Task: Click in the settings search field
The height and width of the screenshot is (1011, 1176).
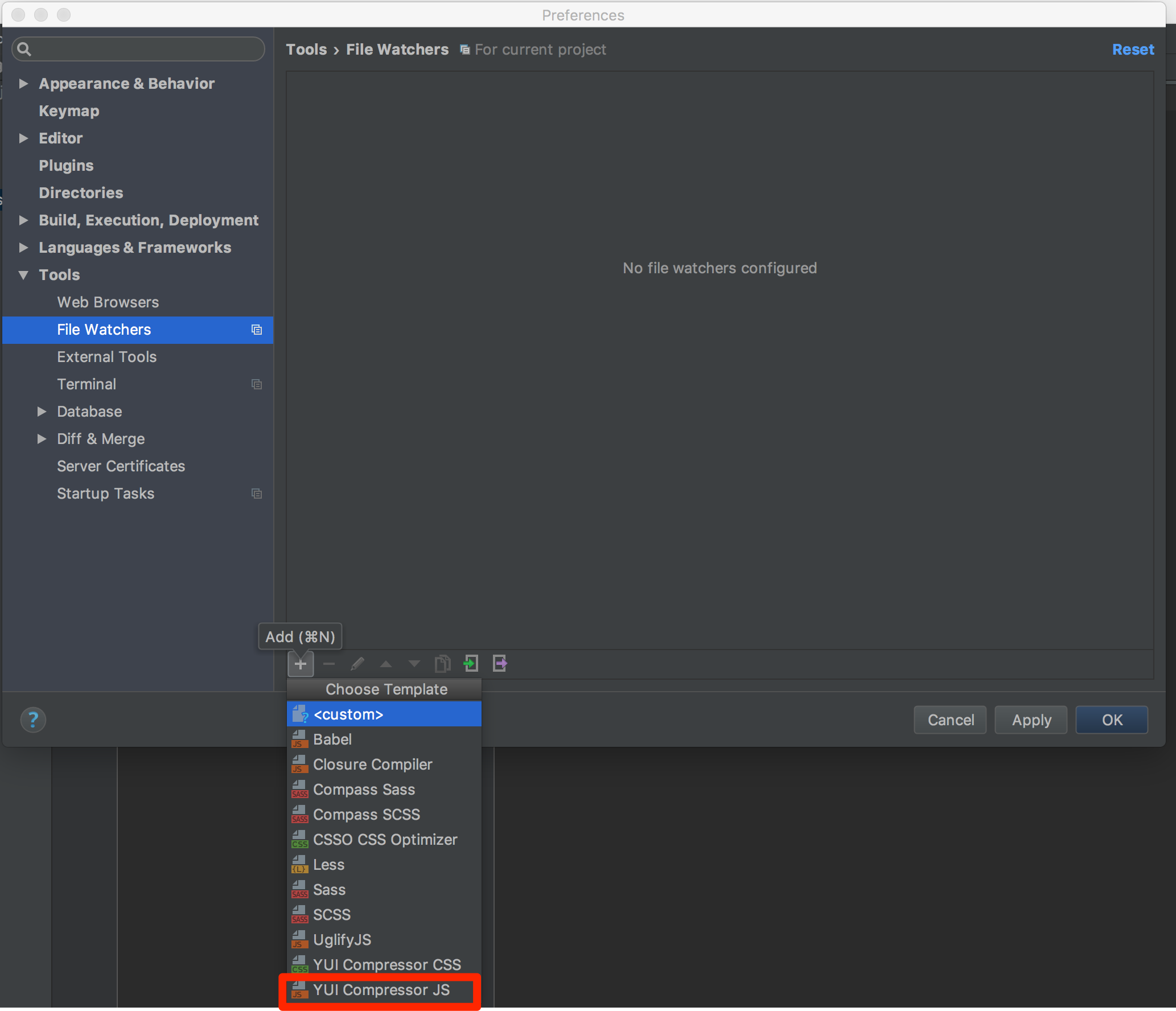Action: 138,49
